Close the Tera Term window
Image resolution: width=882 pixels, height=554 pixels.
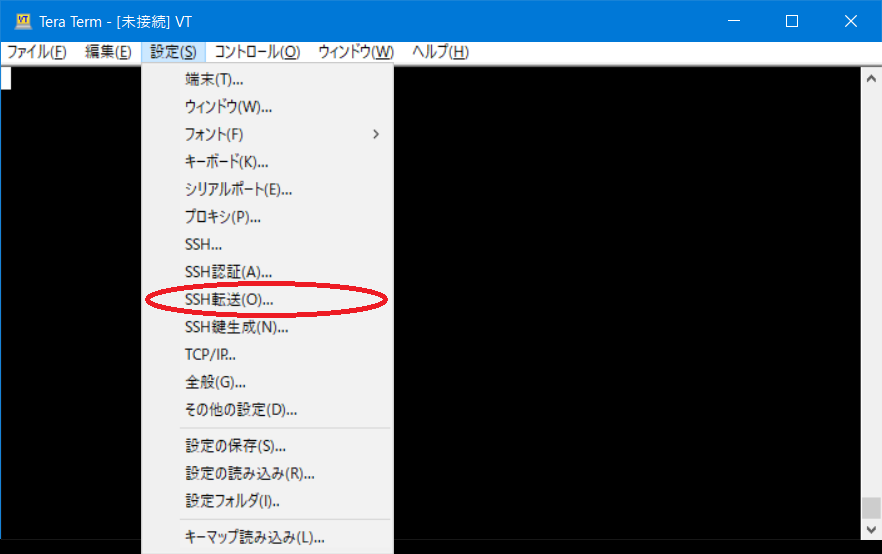click(850, 21)
